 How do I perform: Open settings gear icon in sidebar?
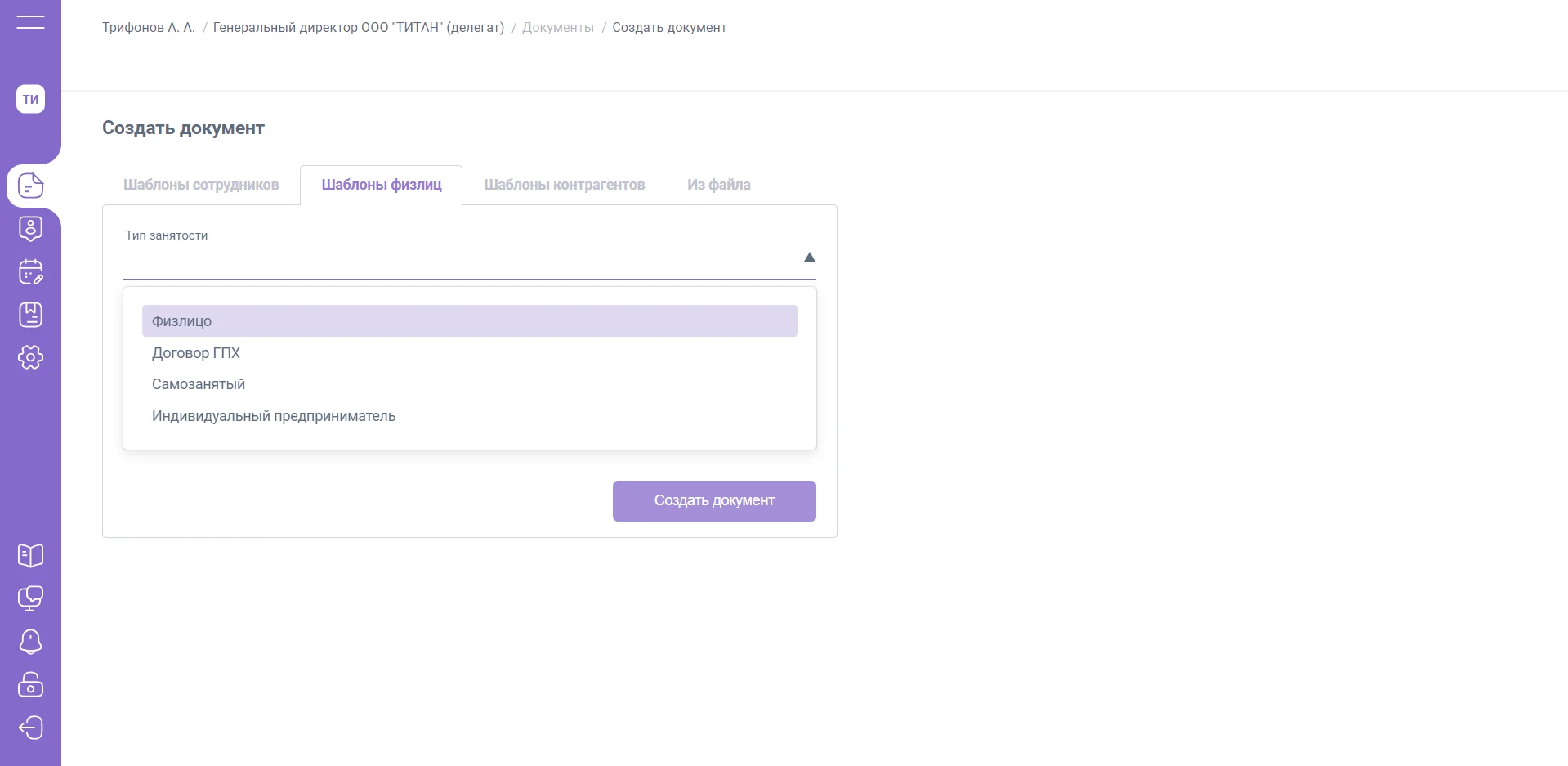30,357
